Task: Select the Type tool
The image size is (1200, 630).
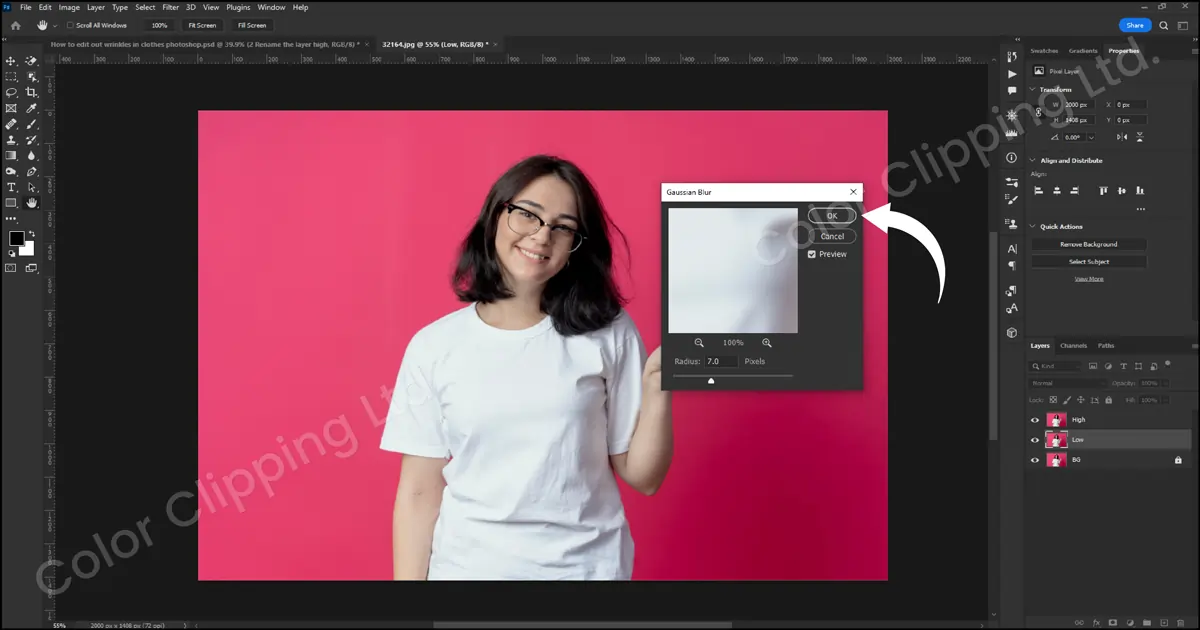Action: (x=11, y=188)
